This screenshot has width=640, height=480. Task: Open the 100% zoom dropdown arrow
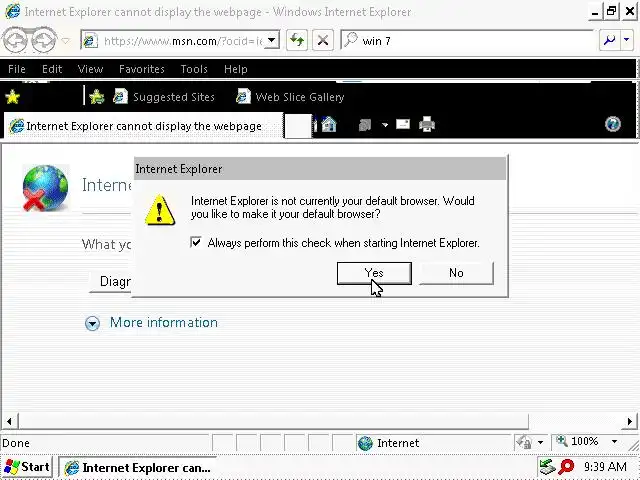click(614, 442)
